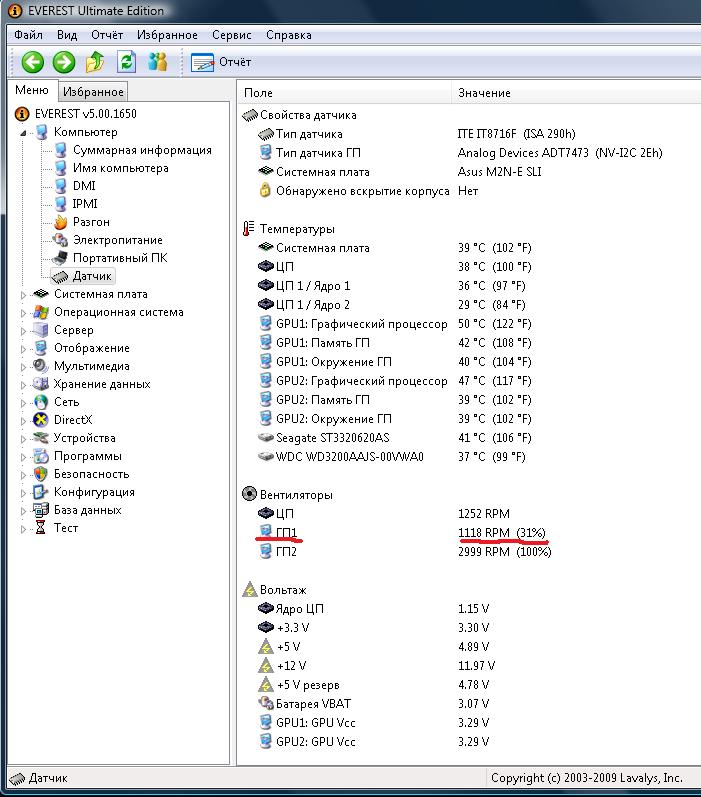
Task: Open the Файл menu
Action: (x=28, y=35)
